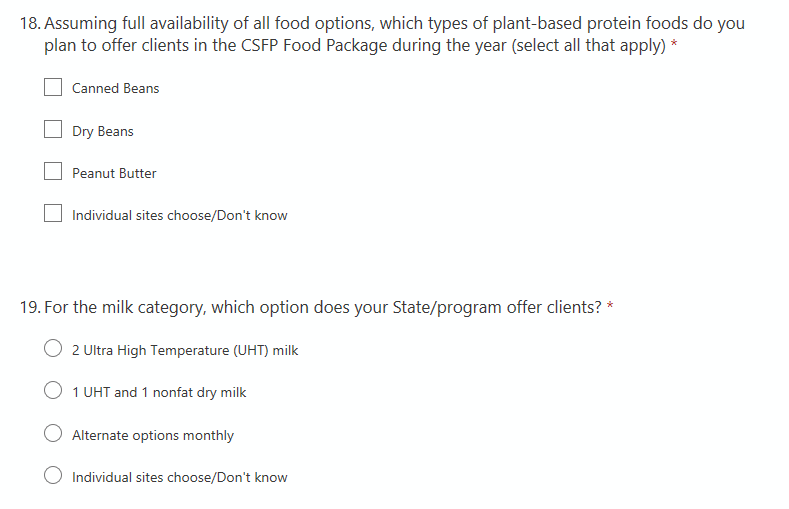Click the Canned Beans label text
This screenshot has width=789, height=509.
[x=115, y=88]
